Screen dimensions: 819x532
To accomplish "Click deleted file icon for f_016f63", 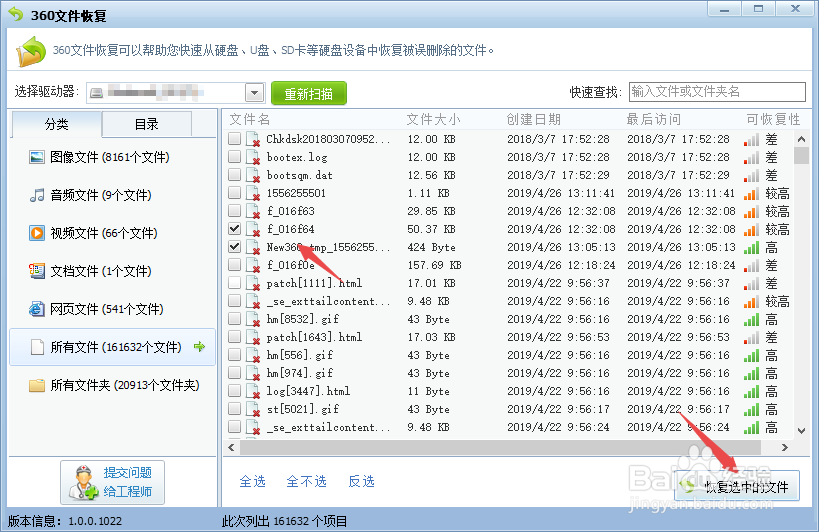I will click(253, 211).
